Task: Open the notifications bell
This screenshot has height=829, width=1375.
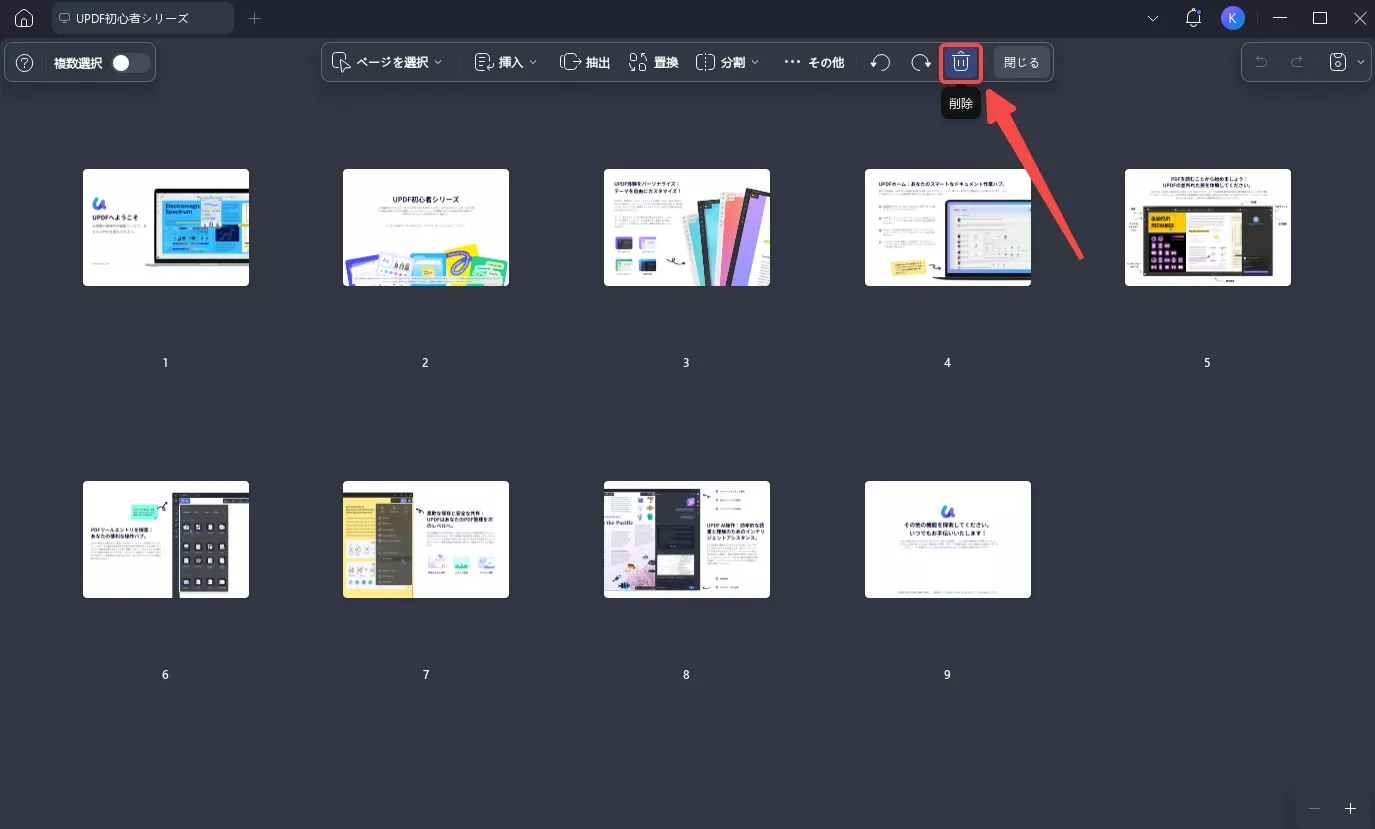Action: click(x=1193, y=18)
